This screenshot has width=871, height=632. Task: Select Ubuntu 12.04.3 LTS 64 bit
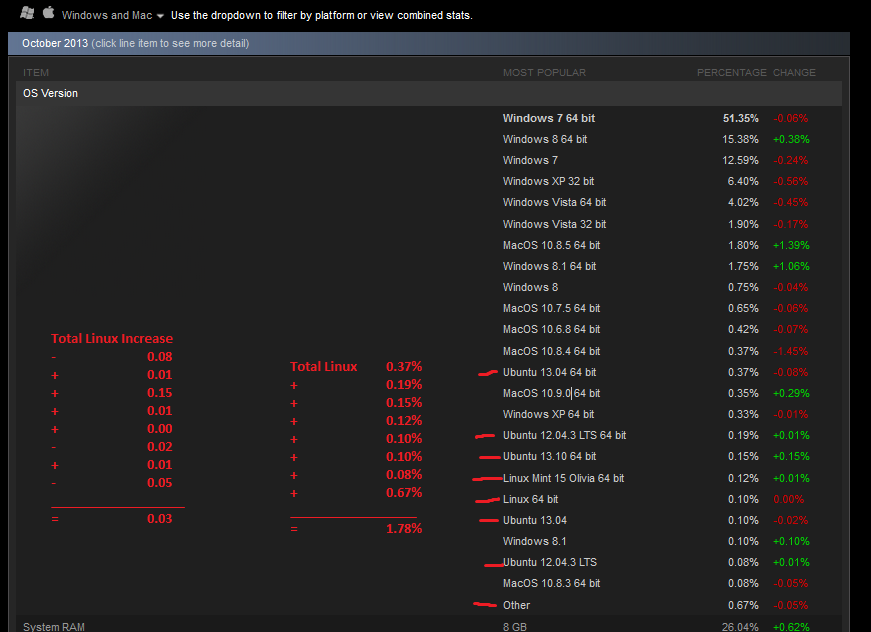564,436
